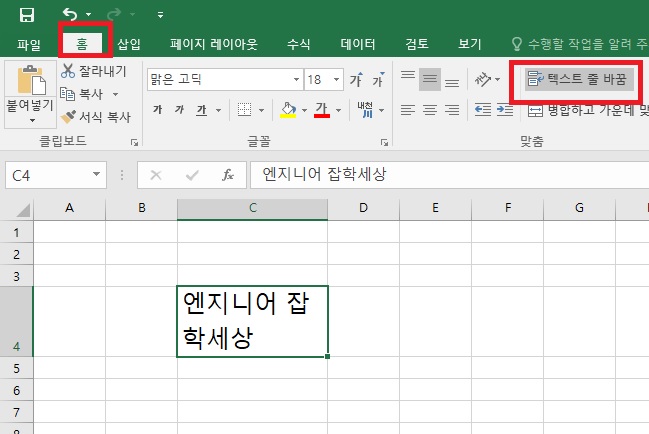Save the workbook with the floppy icon
Screen dimensions: 649x434
[x=27, y=15]
